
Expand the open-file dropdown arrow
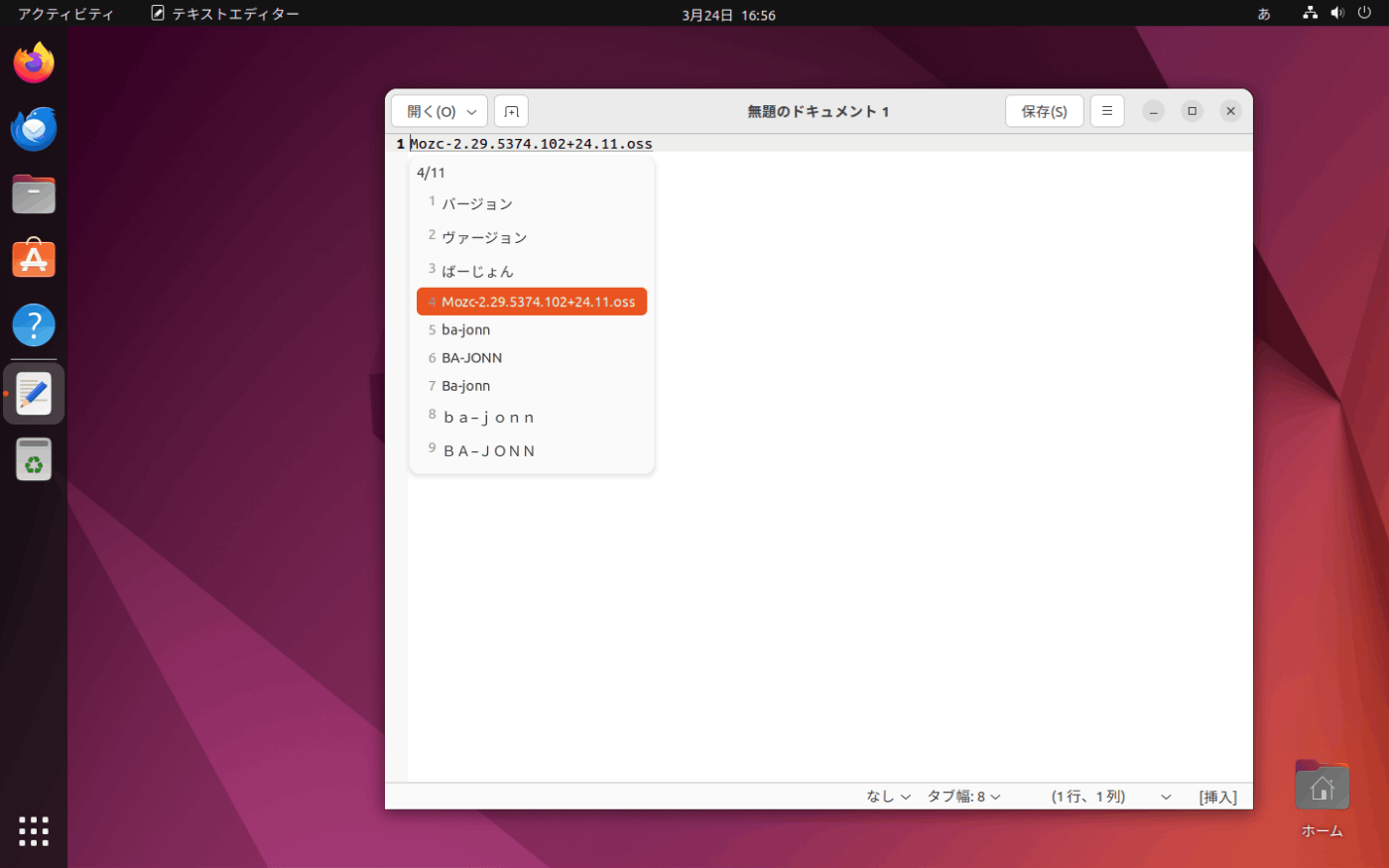coord(472,111)
